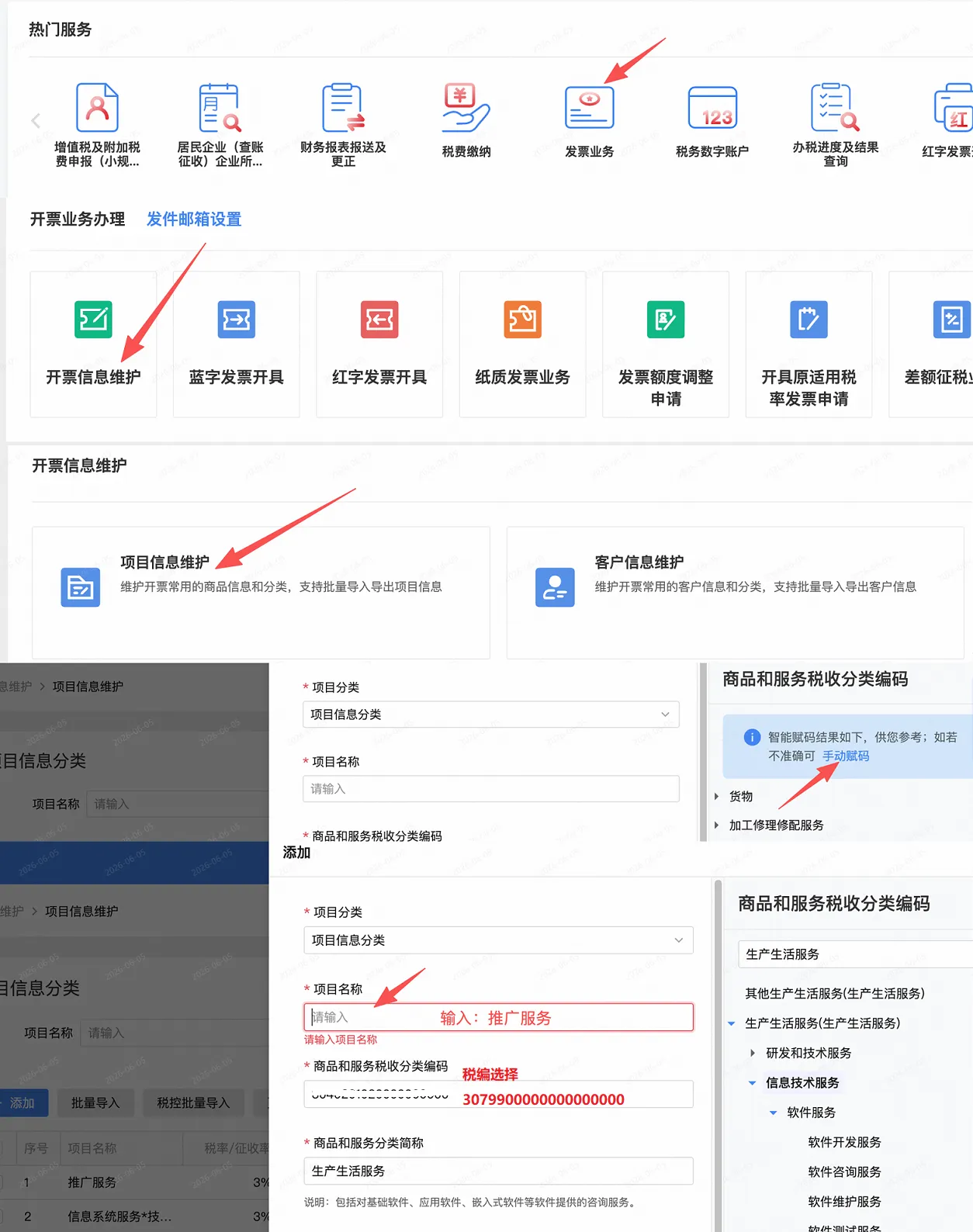Click the 项目名称 input with red border
Viewport: 973px width, 1232px height.
click(x=498, y=1017)
